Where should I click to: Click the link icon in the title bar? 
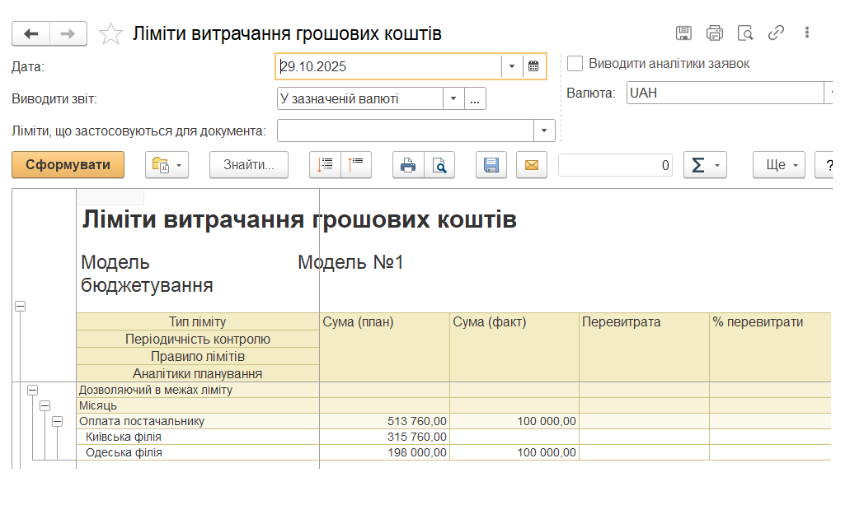click(776, 33)
